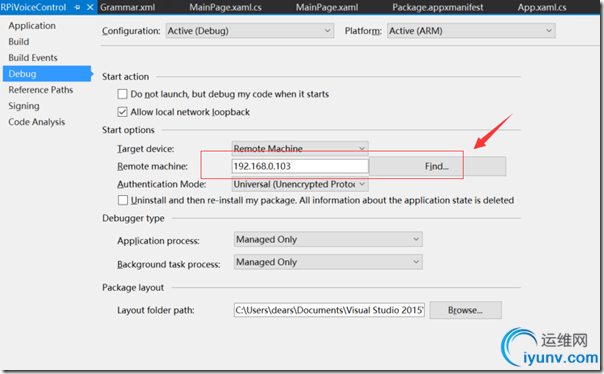Open the MainPage.xaml.cs tab
The width and height of the screenshot is (604, 374).
click(225, 7)
